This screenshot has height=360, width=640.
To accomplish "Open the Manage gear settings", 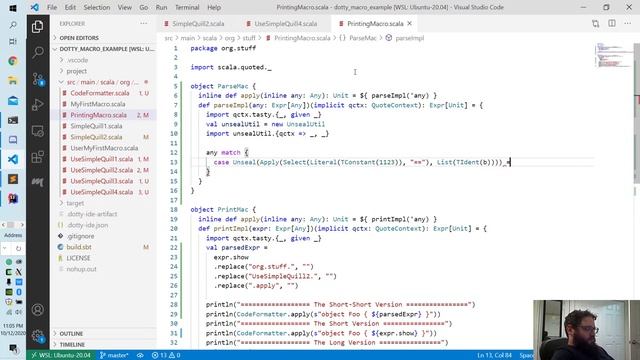I will click(38, 336).
